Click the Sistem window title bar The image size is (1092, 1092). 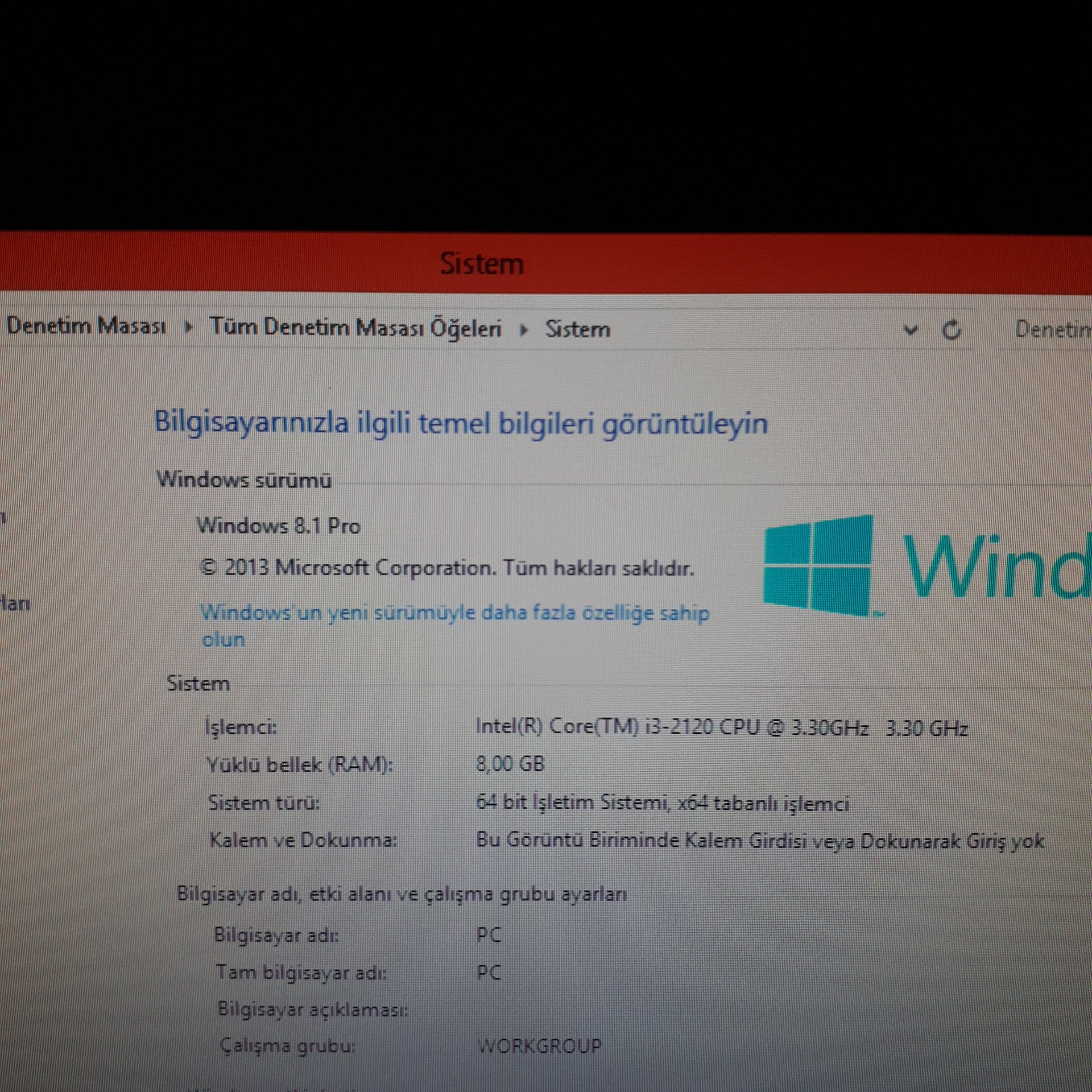pyautogui.click(x=482, y=264)
